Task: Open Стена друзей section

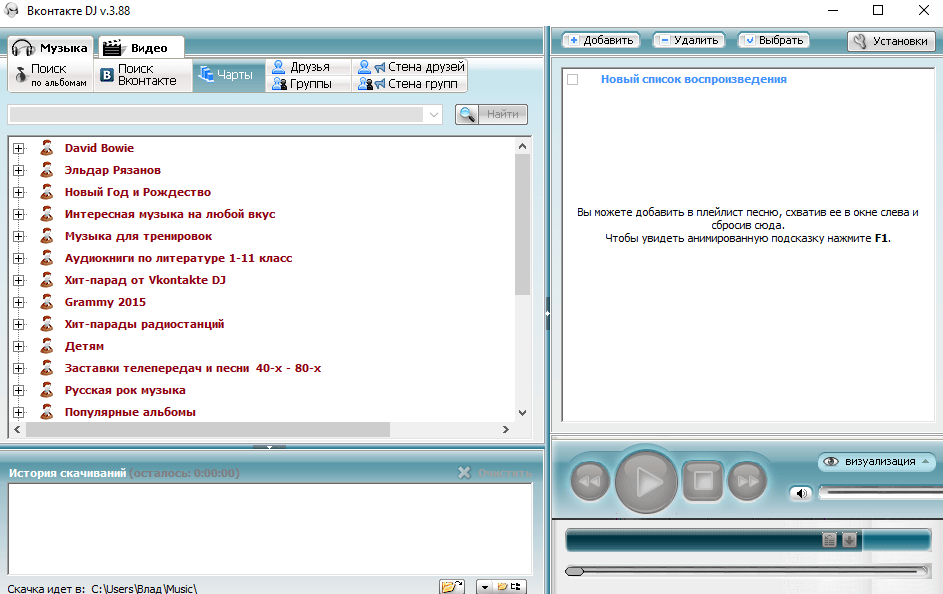Action: coord(410,67)
